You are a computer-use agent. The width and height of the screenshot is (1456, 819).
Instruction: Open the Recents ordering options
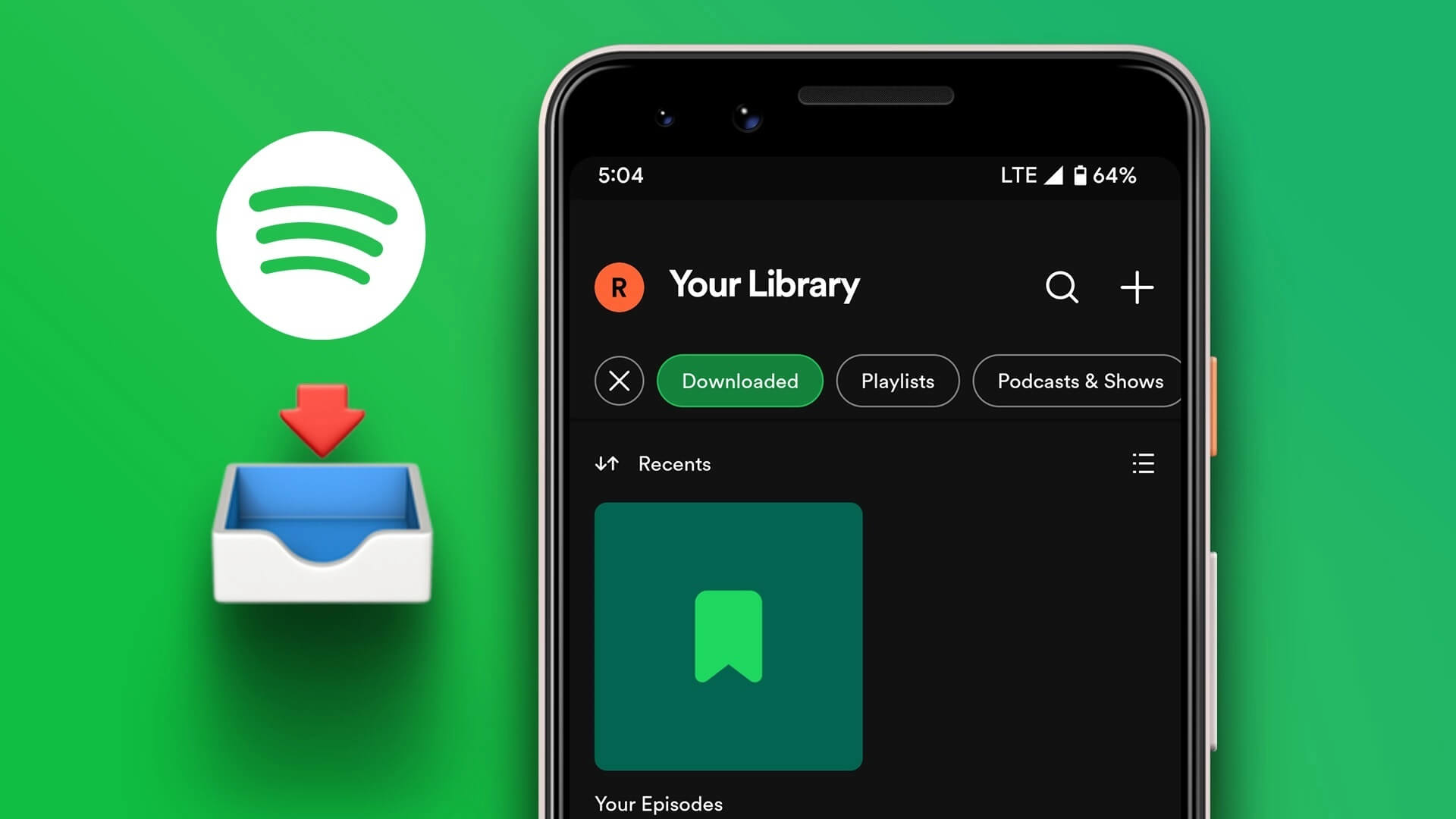click(x=606, y=464)
